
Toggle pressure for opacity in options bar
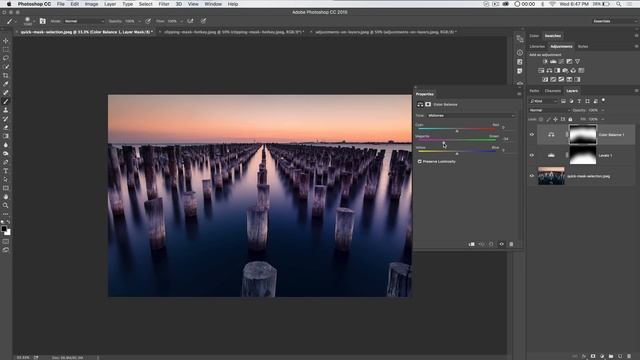click(x=148, y=21)
